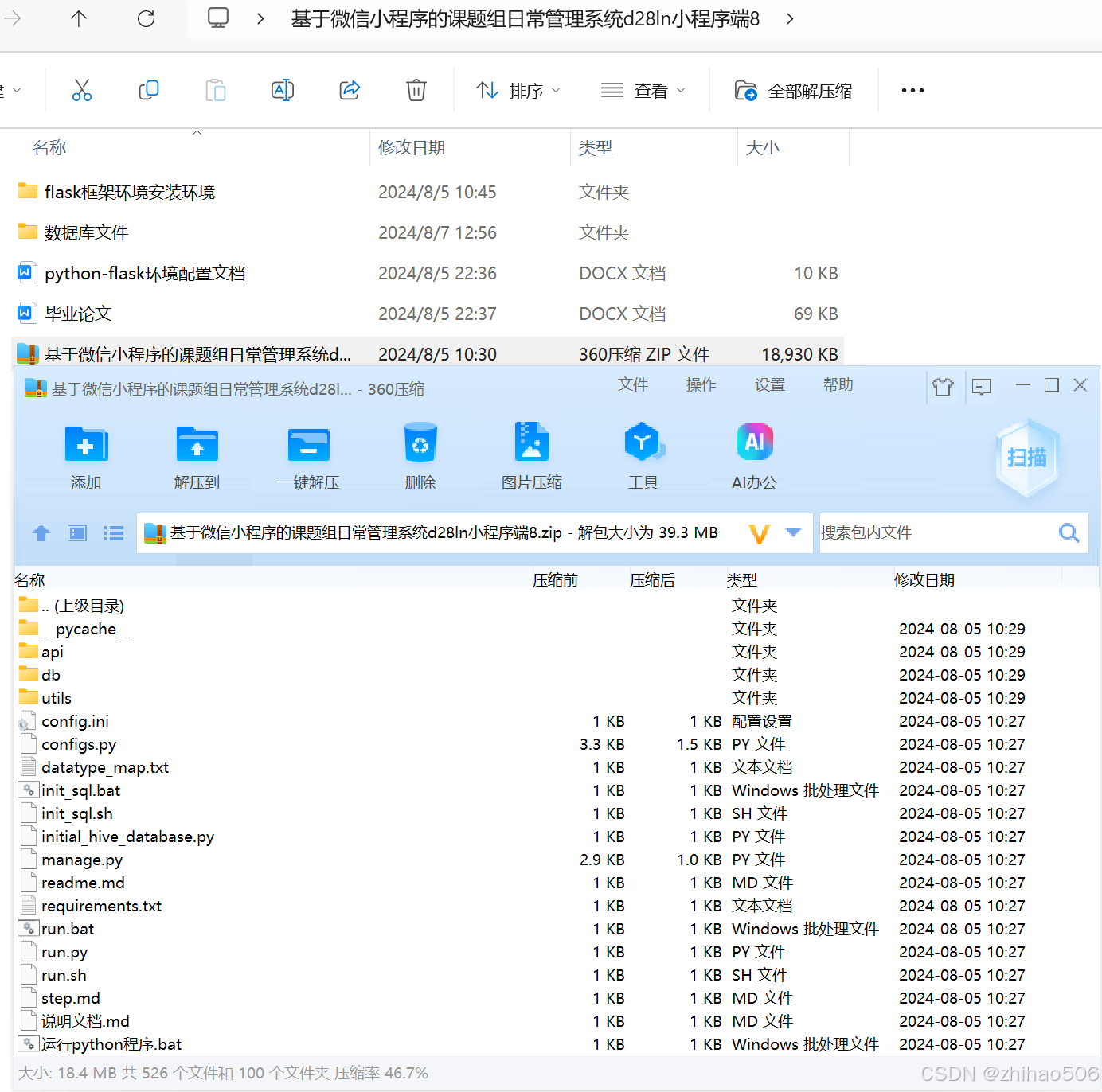This screenshot has height=1092, width=1102.
Task: Open the 排序 sort dropdown
Action: (x=518, y=91)
